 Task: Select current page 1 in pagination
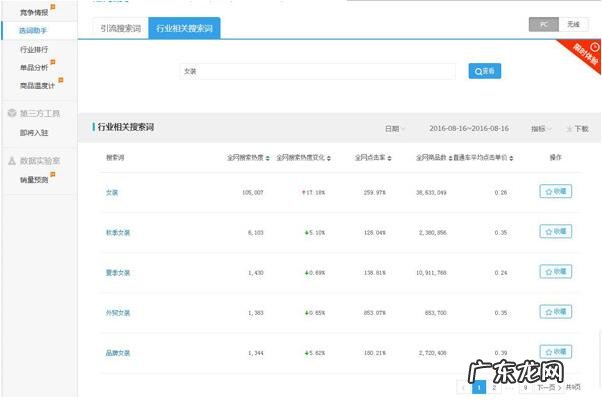coord(479,388)
